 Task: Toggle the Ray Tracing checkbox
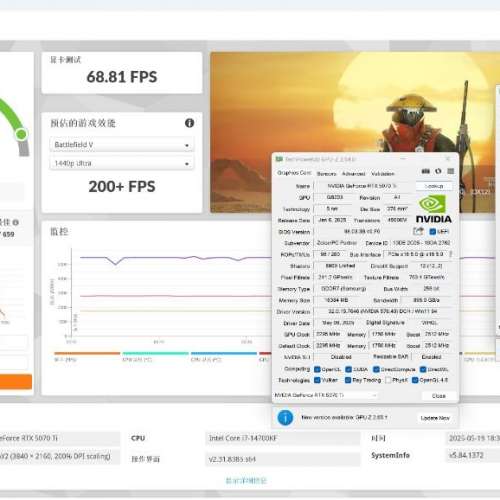(348, 380)
